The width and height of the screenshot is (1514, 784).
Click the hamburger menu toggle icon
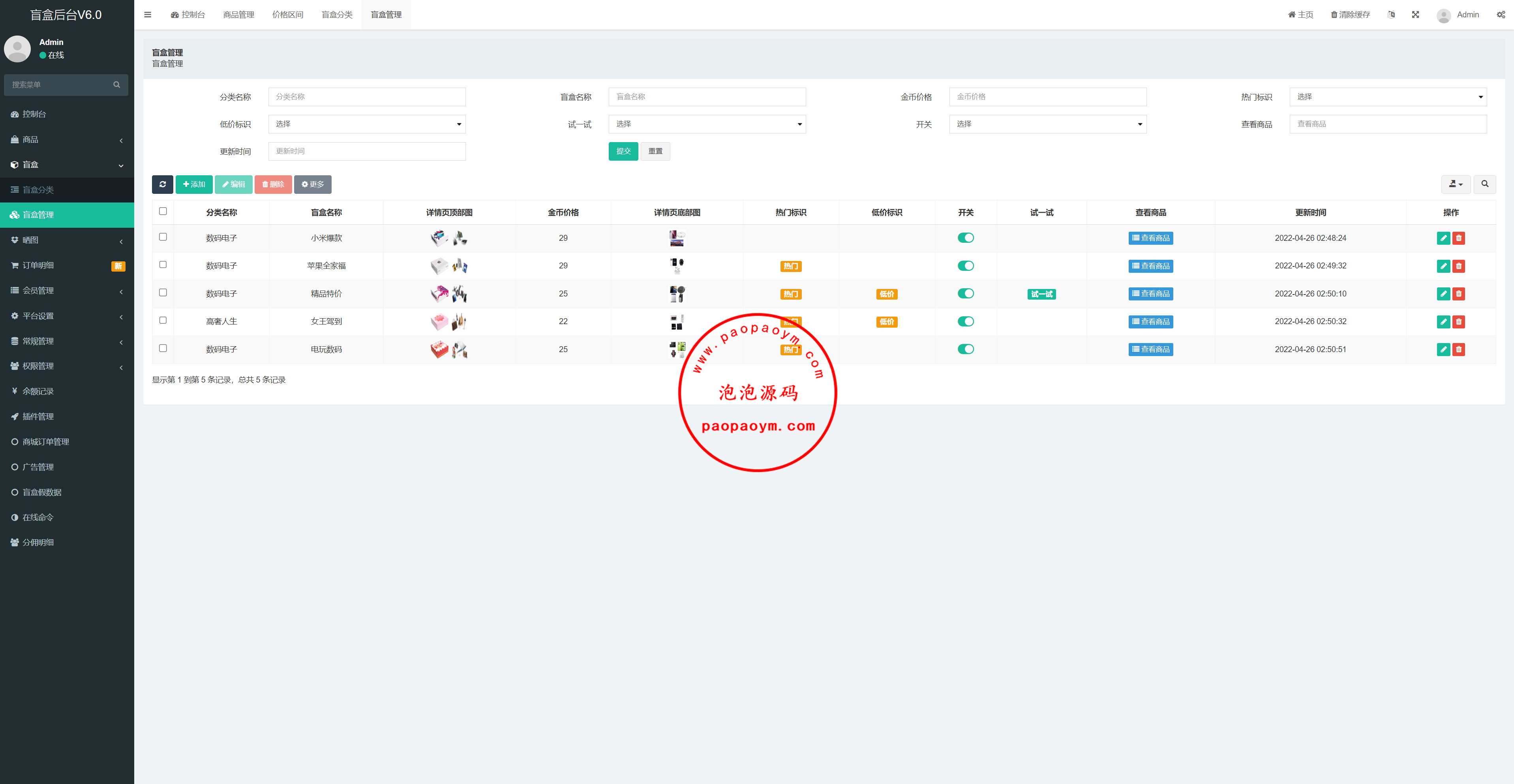(148, 15)
